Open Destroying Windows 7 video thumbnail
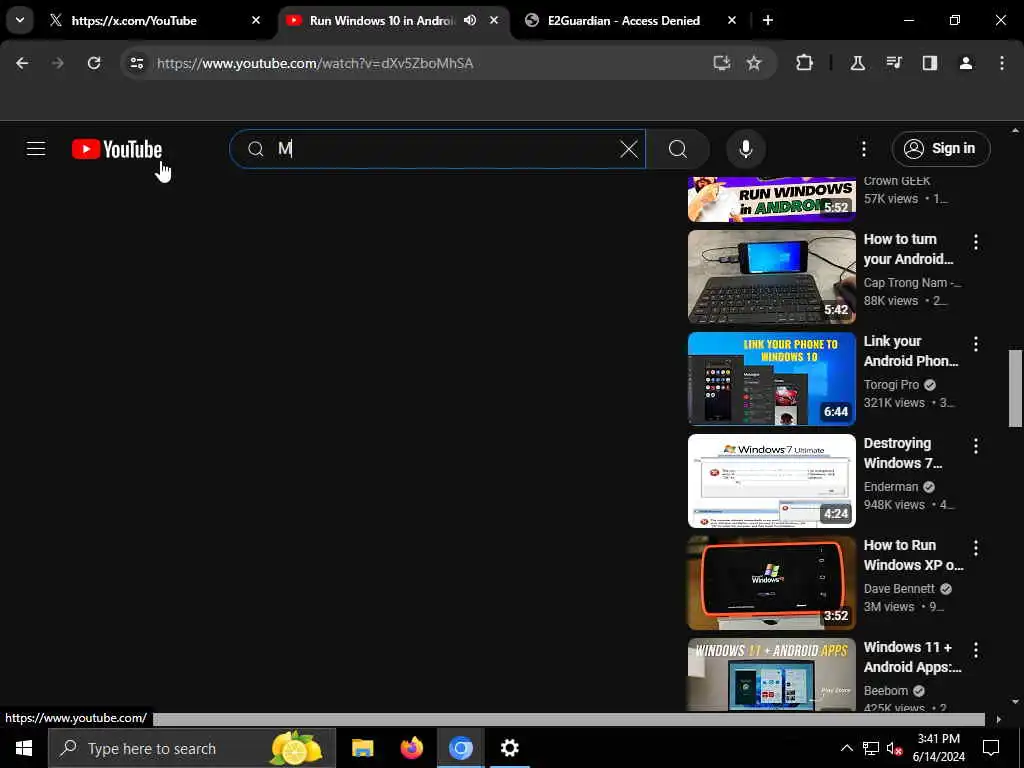 (x=771, y=481)
